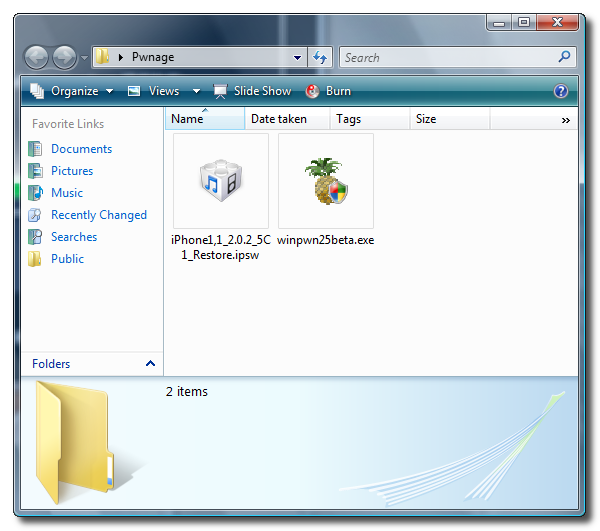This screenshot has width=600, height=531.
Task: Expand the Folders pane with the chevron
Action: [150, 363]
